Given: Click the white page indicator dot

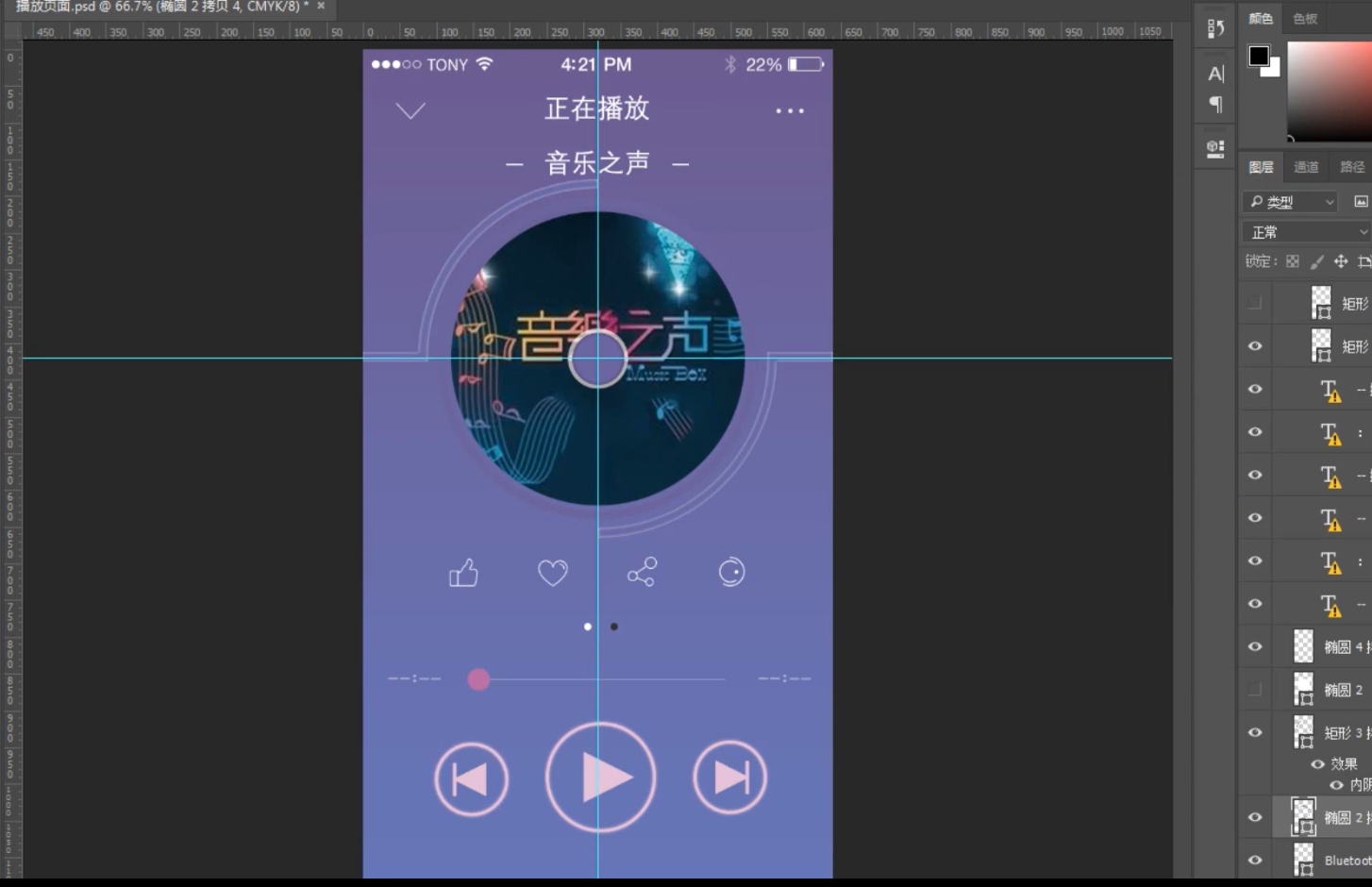Looking at the screenshot, I should (x=588, y=627).
